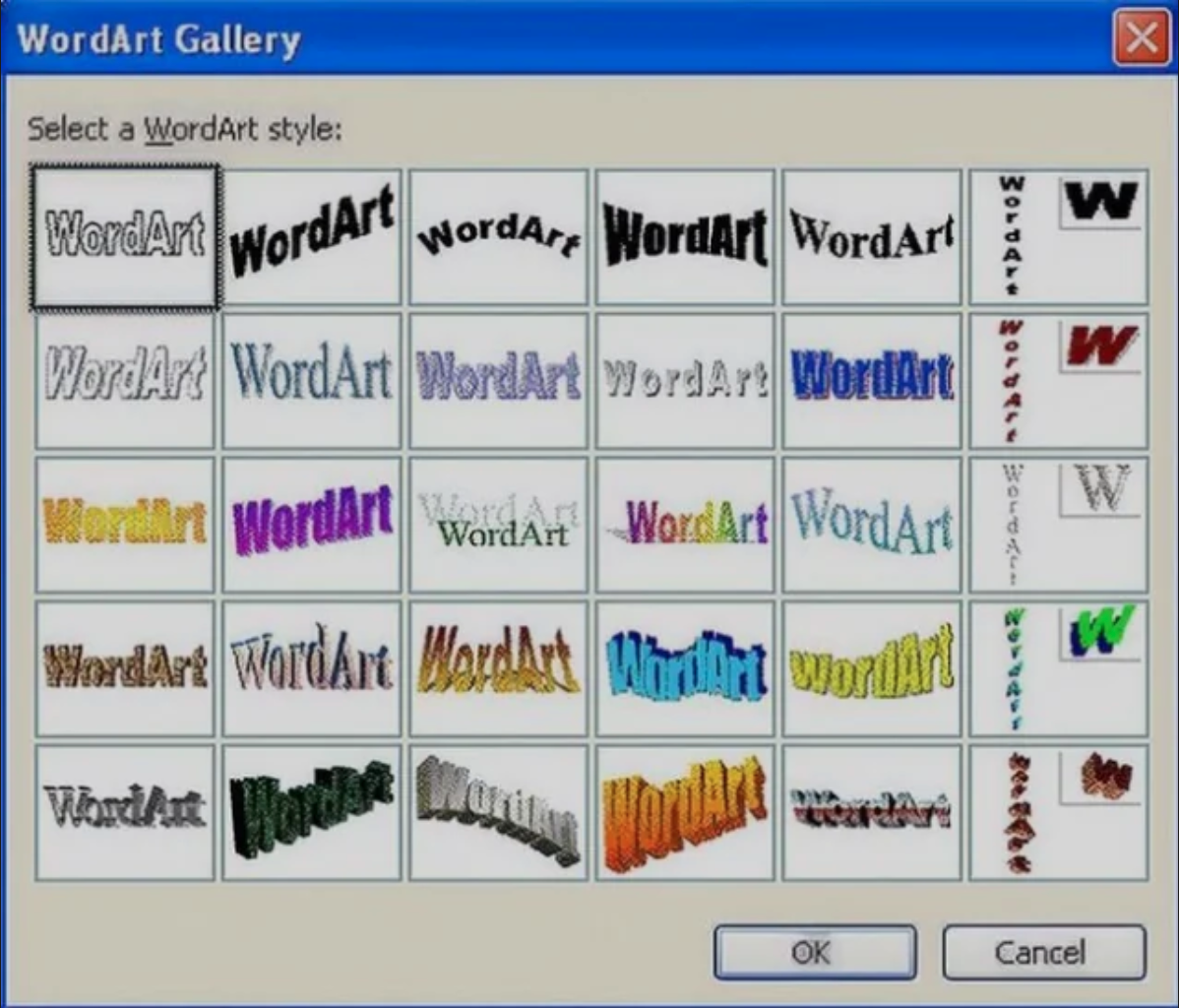
Task: Close the WordArt Gallery window
Action: pyautogui.click(x=1140, y=39)
